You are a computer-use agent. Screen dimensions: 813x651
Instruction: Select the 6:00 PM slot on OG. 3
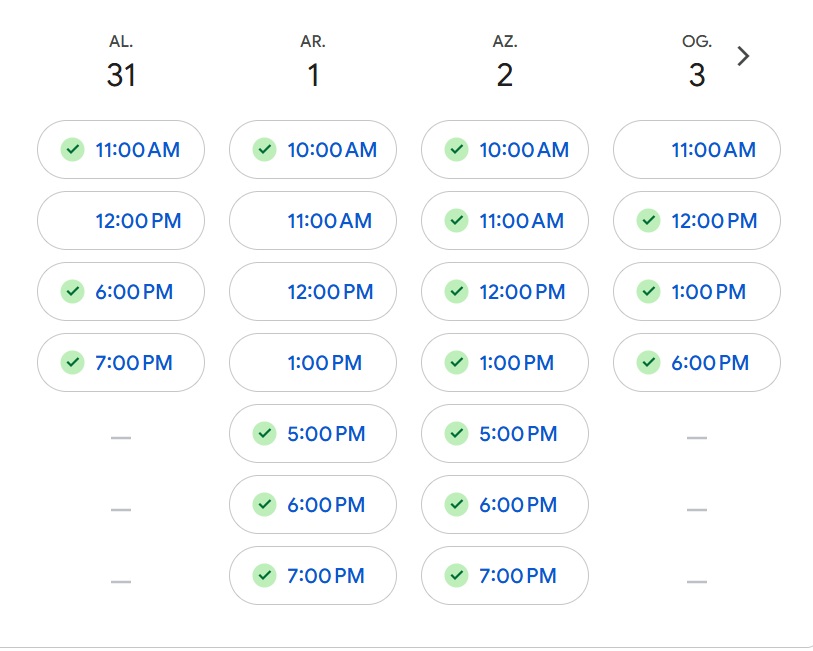point(697,363)
